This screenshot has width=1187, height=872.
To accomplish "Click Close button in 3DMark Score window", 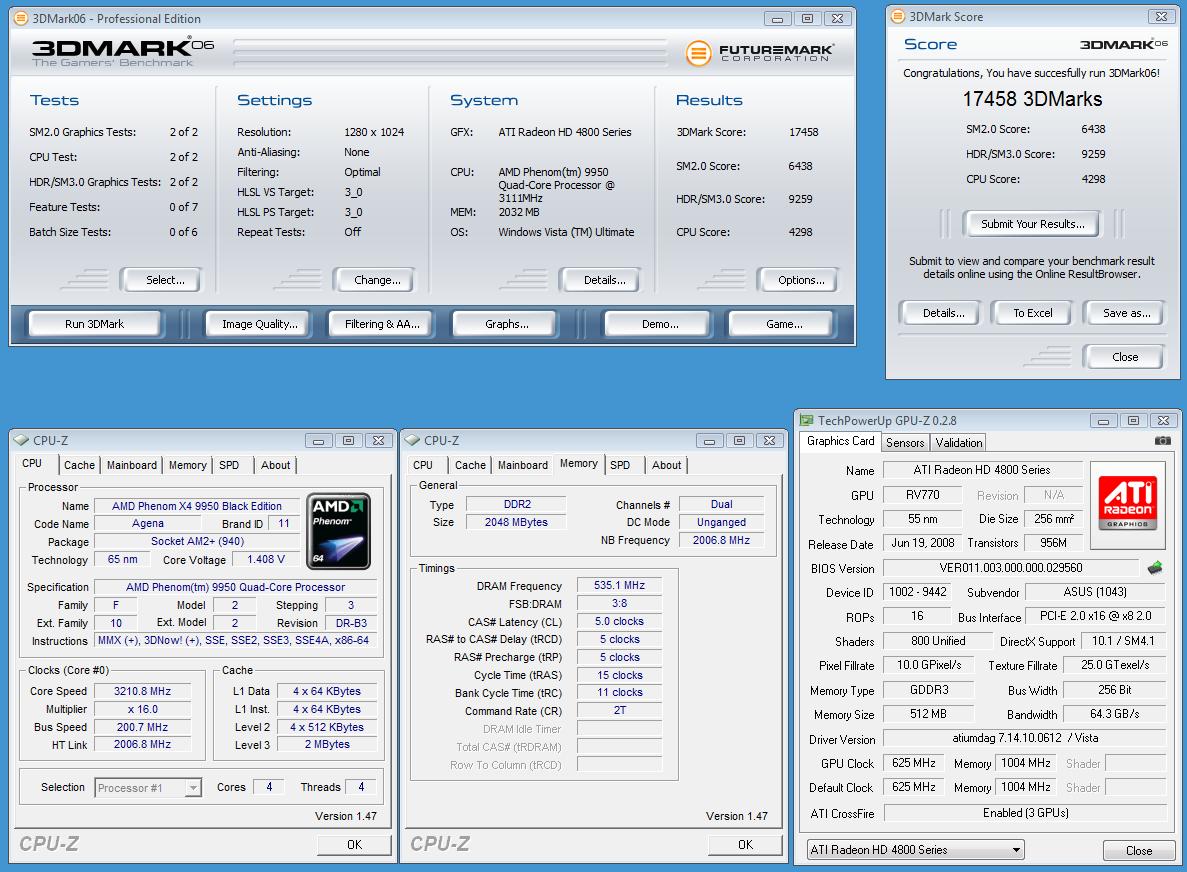I will click(1124, 357).
